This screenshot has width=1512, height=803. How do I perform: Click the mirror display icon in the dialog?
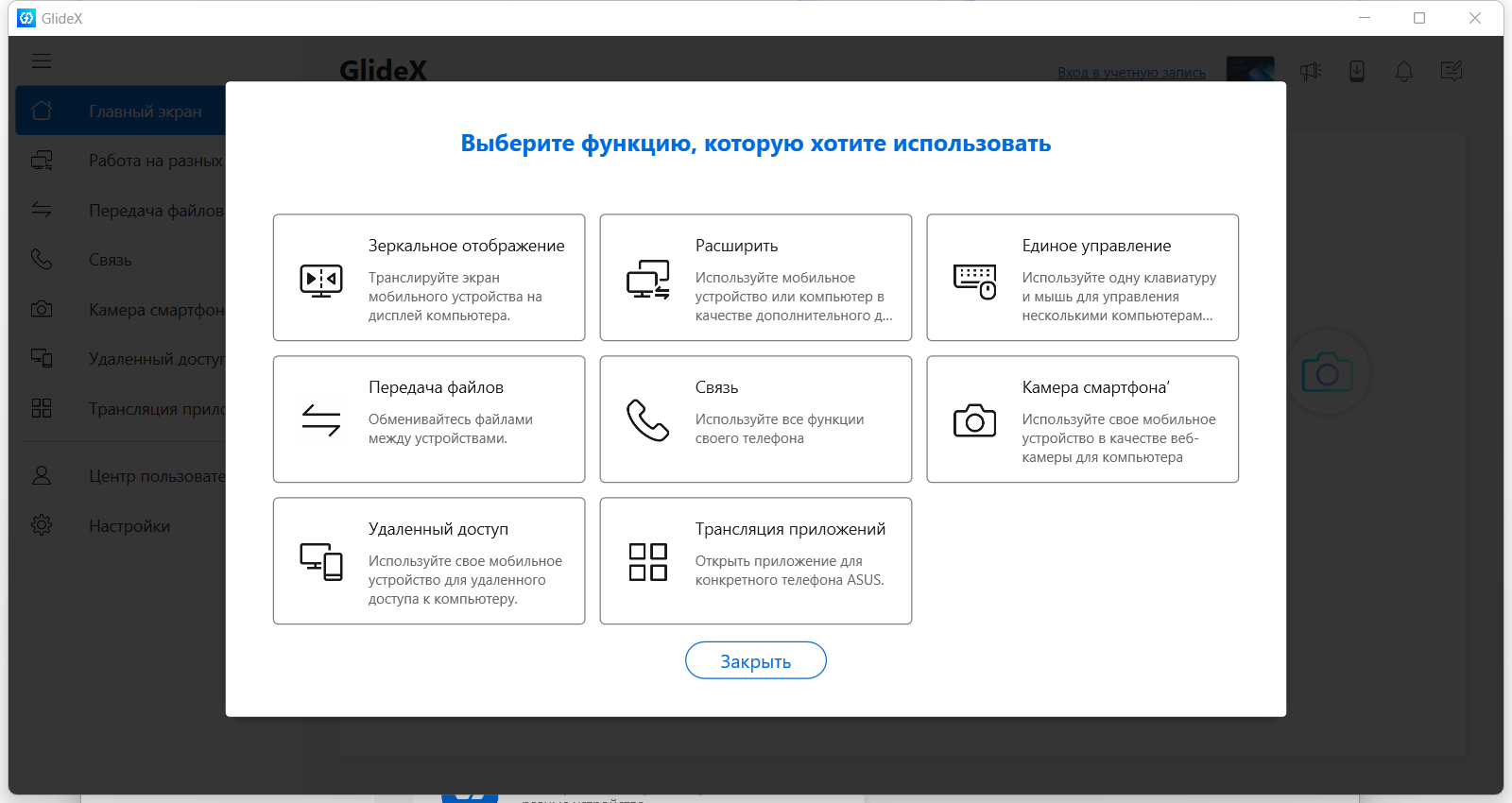[321, 280]
